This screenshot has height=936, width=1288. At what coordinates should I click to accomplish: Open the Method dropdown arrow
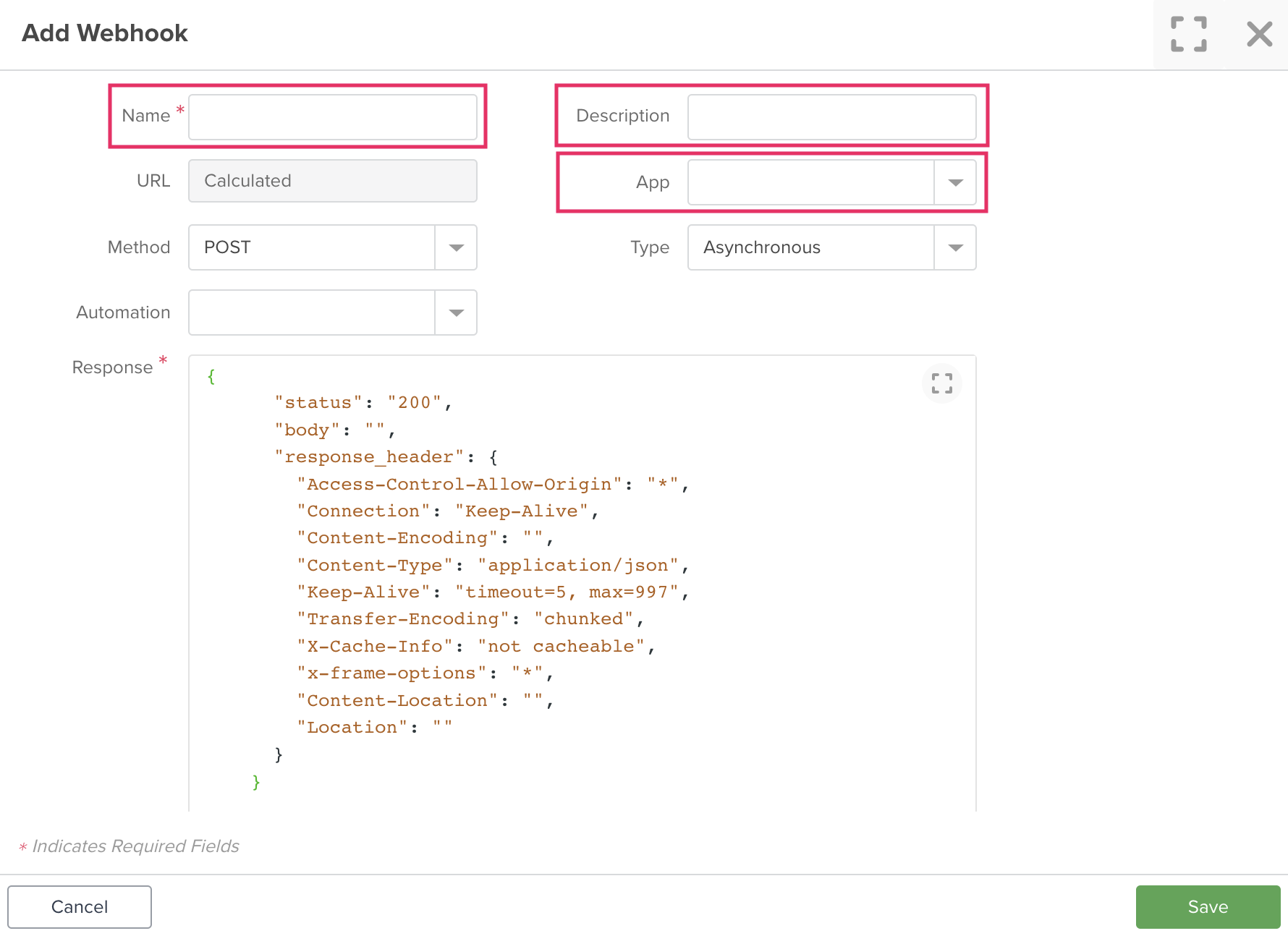coord(456,247)
